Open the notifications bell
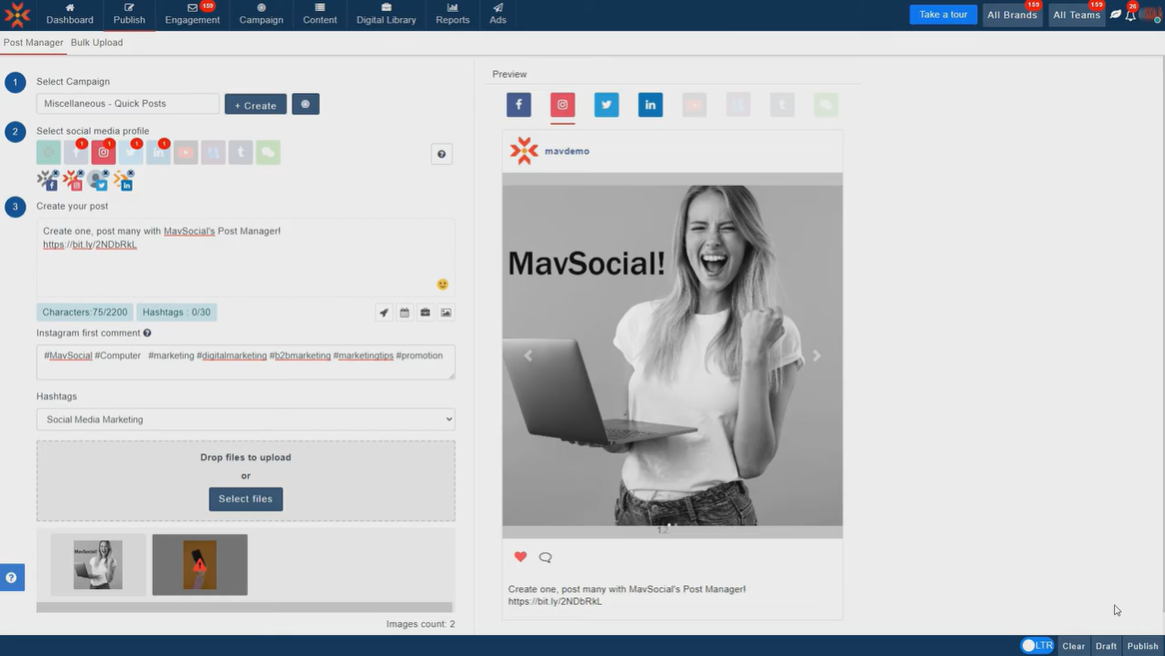This screenshot has width=1165, height=656. pyautogui.click(x=1131, y=15)
